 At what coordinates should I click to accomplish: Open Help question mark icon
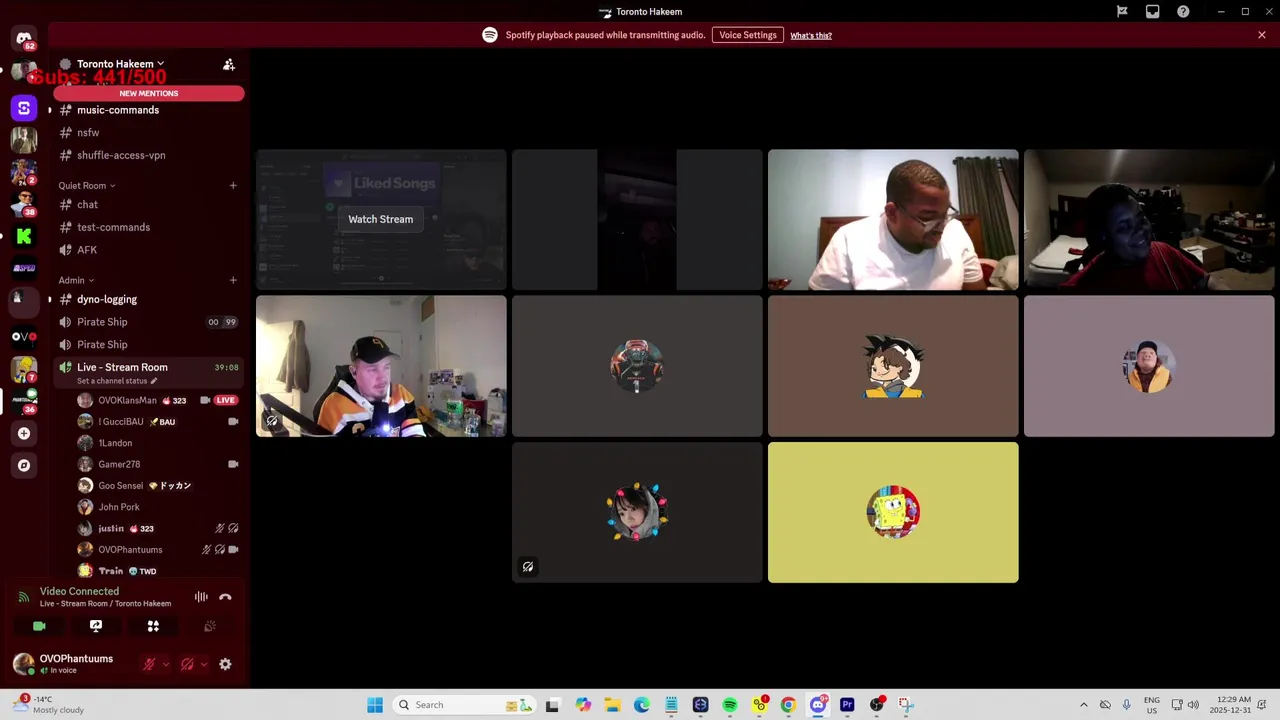point(1183,12)
